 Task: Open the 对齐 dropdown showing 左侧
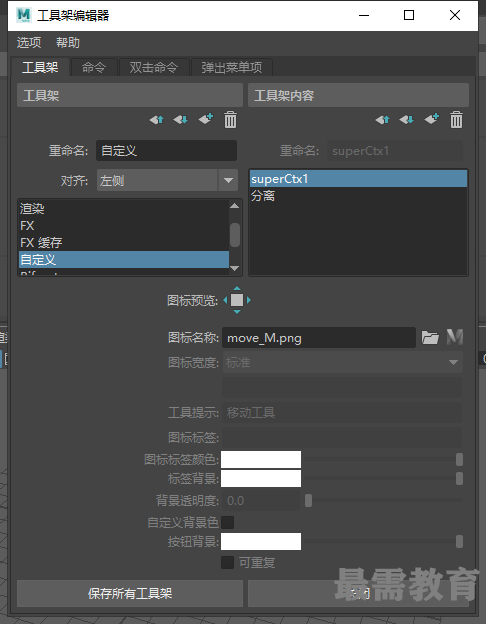(x=167, y=180)
